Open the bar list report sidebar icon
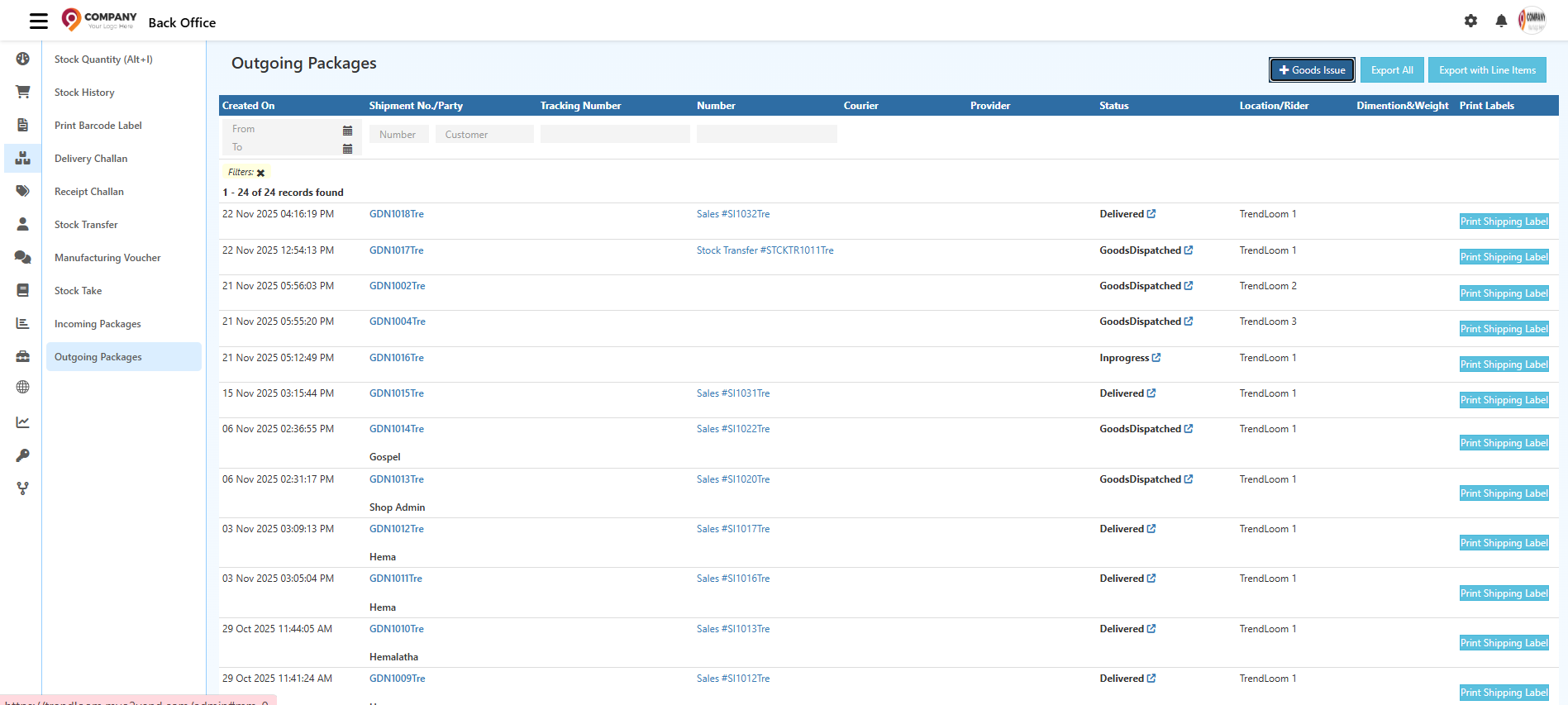1568x705 pixels. (22, 323)
